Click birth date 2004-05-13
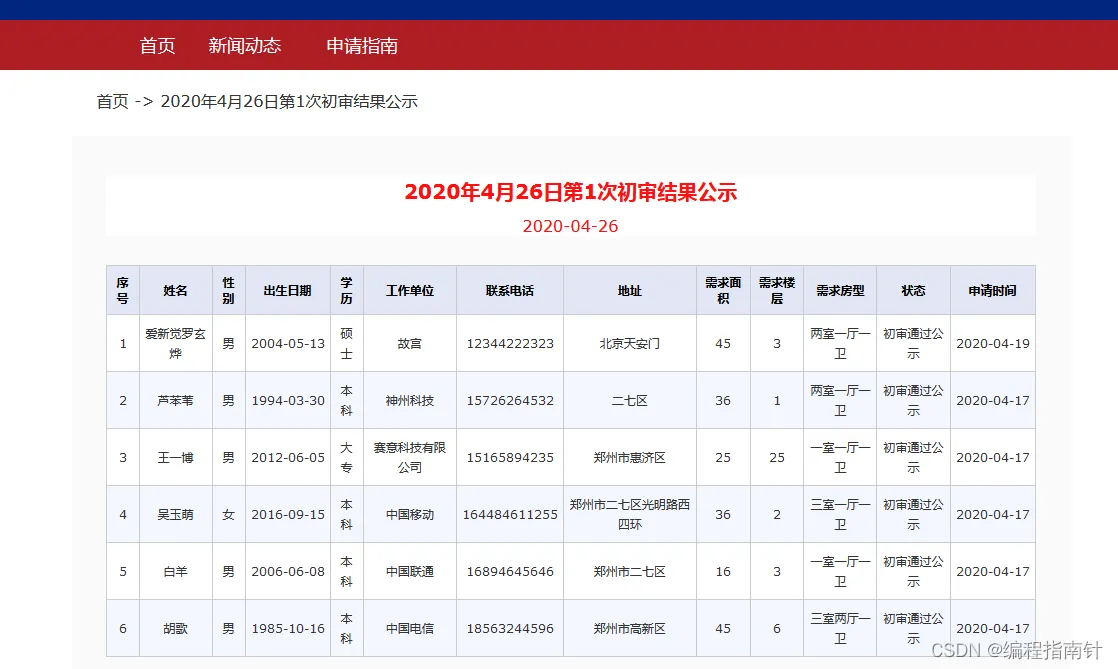Viewport: 1118px width, 669px height. [x=288, y=343]
